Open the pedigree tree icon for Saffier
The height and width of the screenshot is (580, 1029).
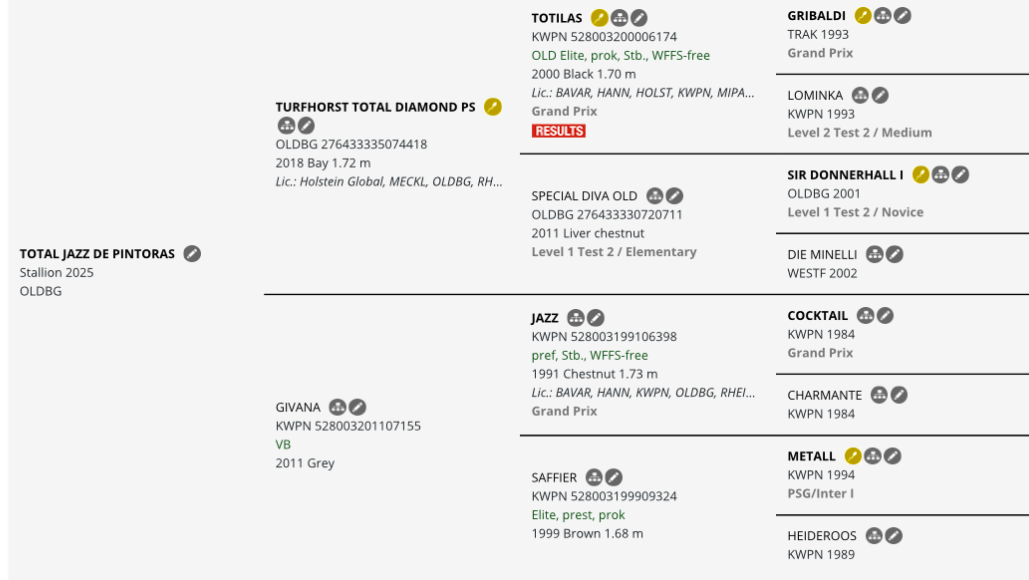[594, 478]
